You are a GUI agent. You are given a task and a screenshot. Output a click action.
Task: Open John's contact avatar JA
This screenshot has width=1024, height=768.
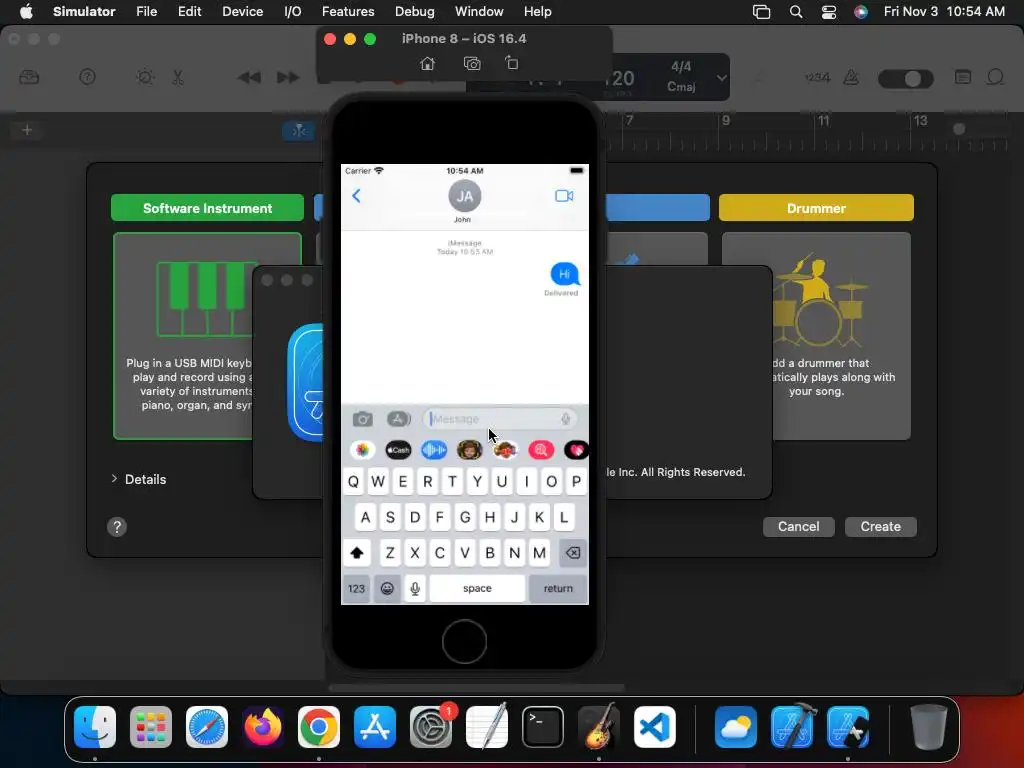tap(464, 196)
